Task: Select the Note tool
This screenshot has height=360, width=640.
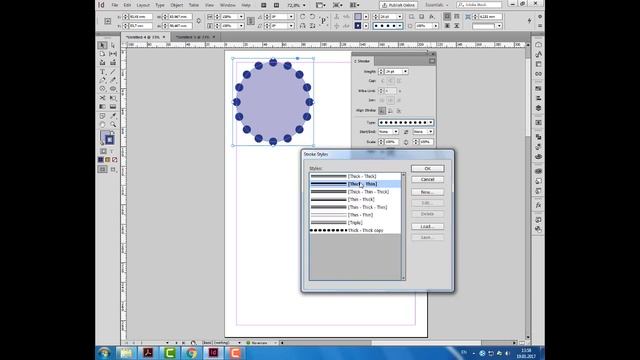Action: [x=102, y=116]
